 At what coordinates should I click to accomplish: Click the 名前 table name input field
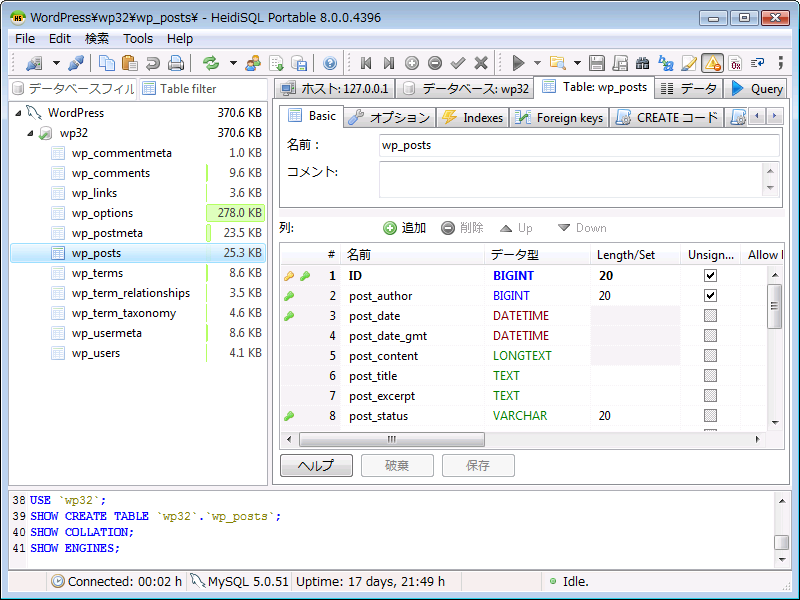(579, 145)
